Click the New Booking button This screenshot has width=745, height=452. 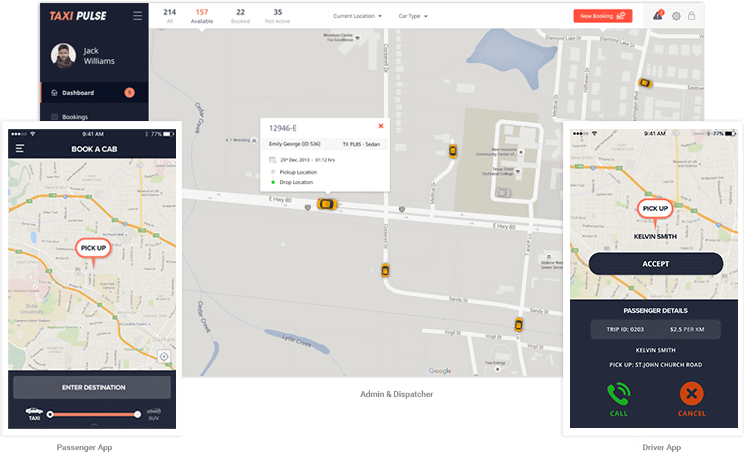click(602, 16)
